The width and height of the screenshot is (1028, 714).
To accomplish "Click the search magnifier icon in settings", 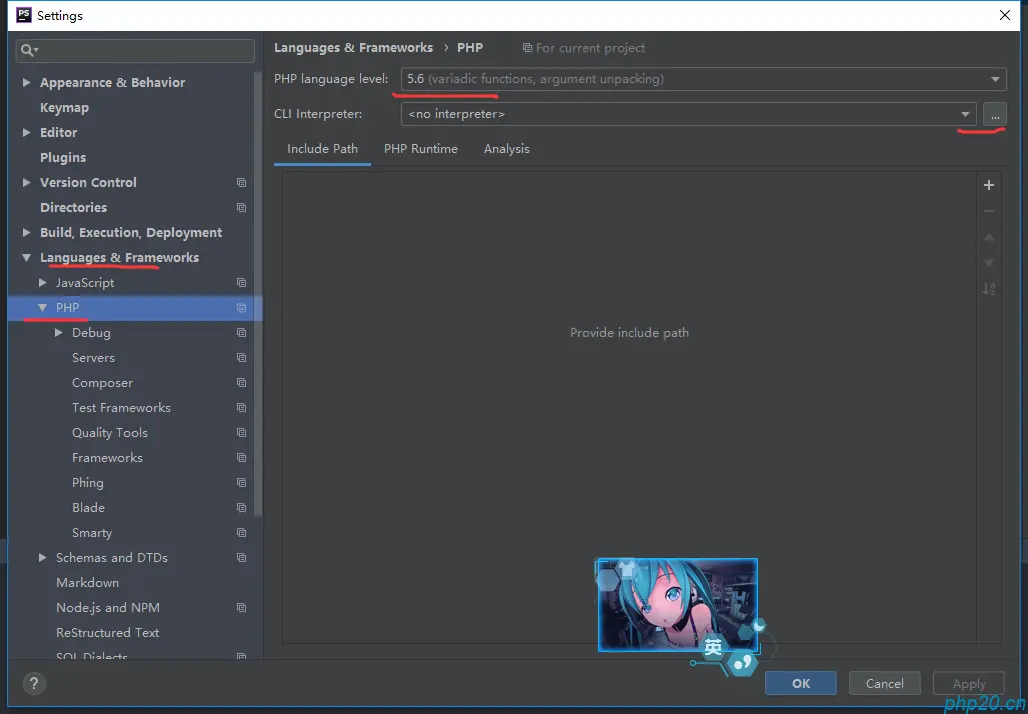I will pos(29,50).
